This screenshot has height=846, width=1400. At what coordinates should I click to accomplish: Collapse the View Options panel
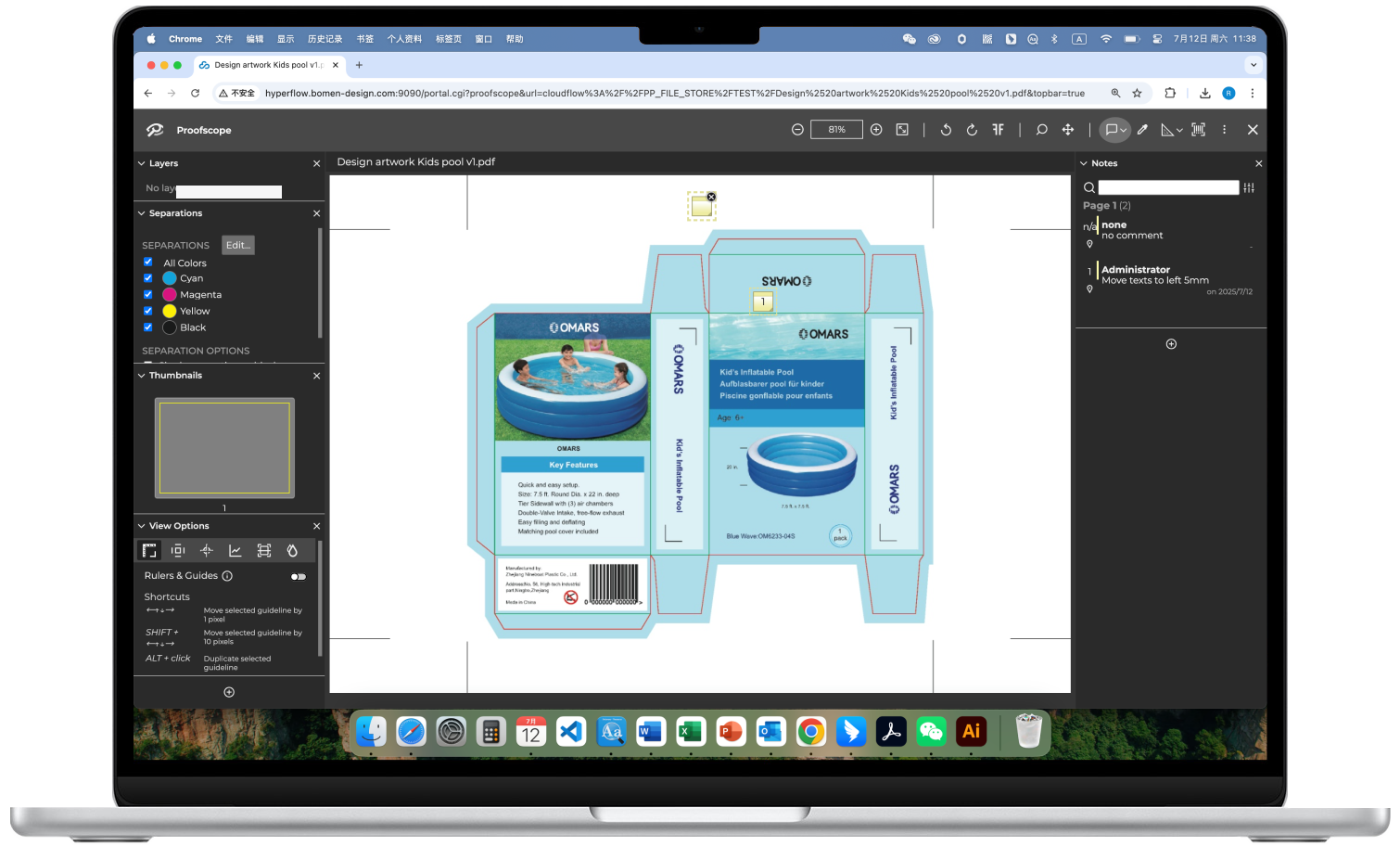[x=142, y=526]
